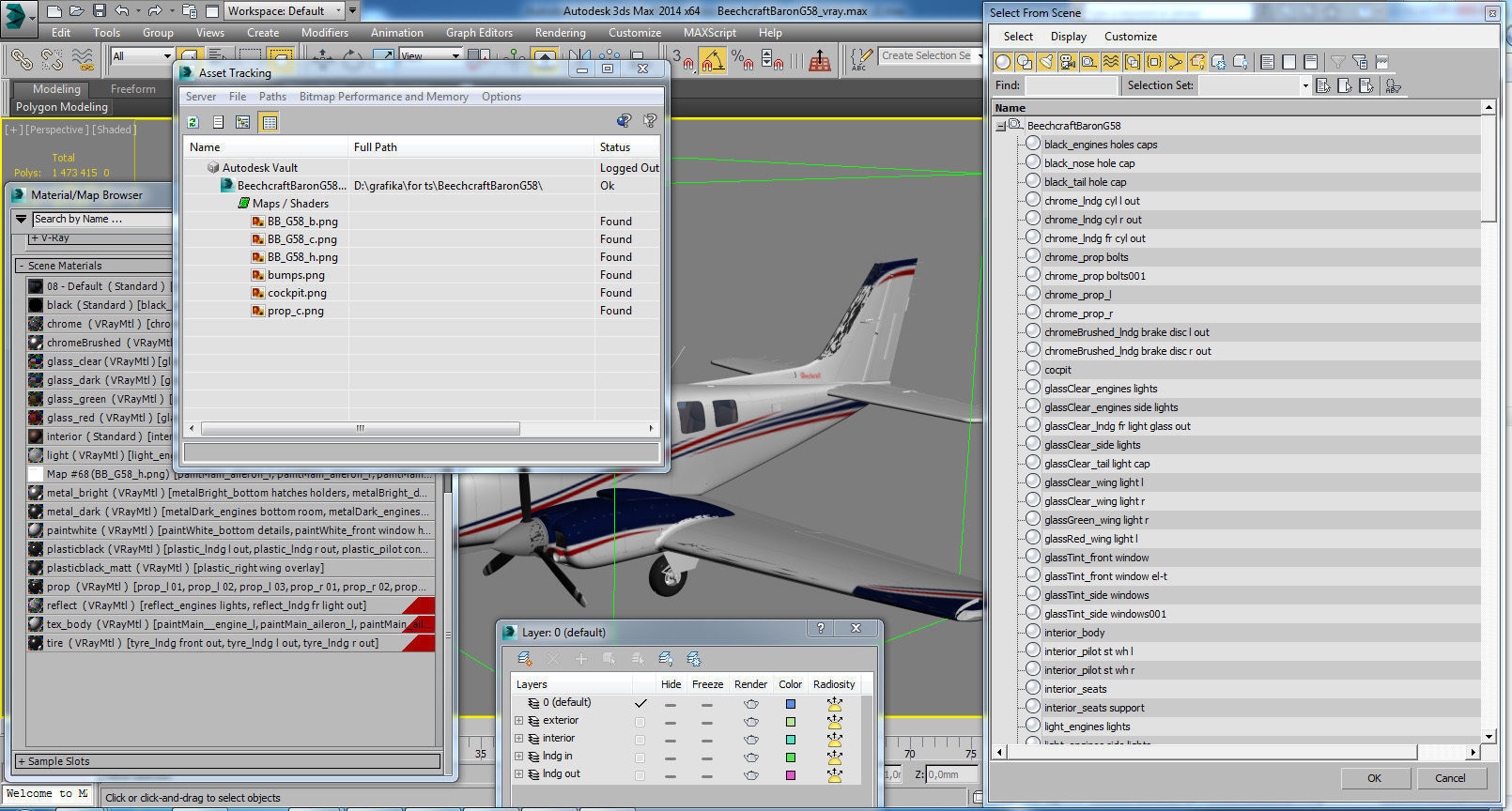Click OK in Select From Scene dialog
This screenshot has height=811, width=1512.
pos(1374,778)
